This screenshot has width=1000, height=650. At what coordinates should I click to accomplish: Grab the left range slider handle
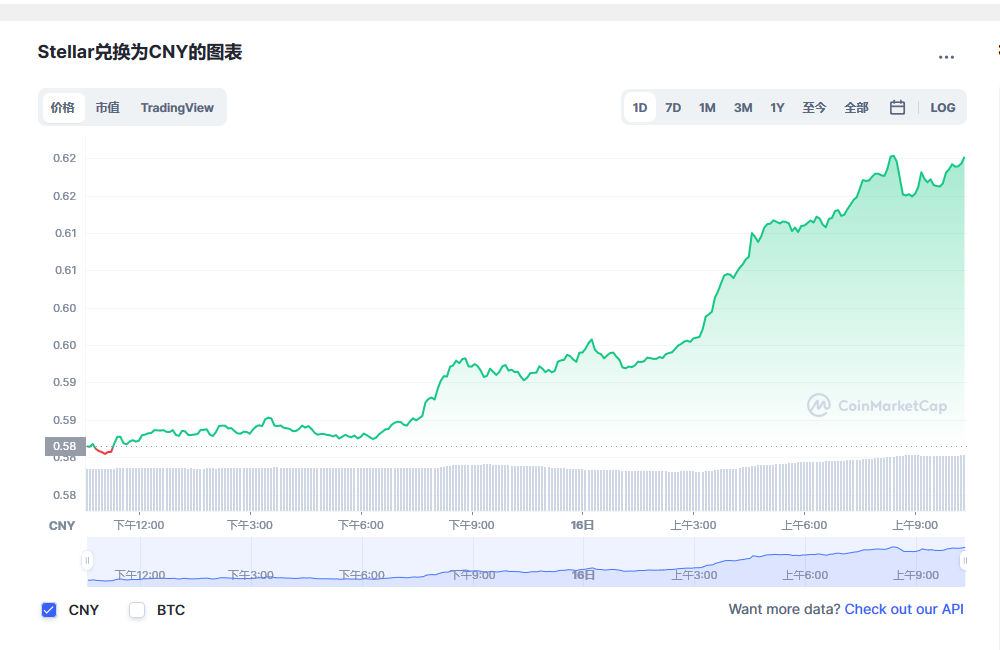(x=87, y=561)
